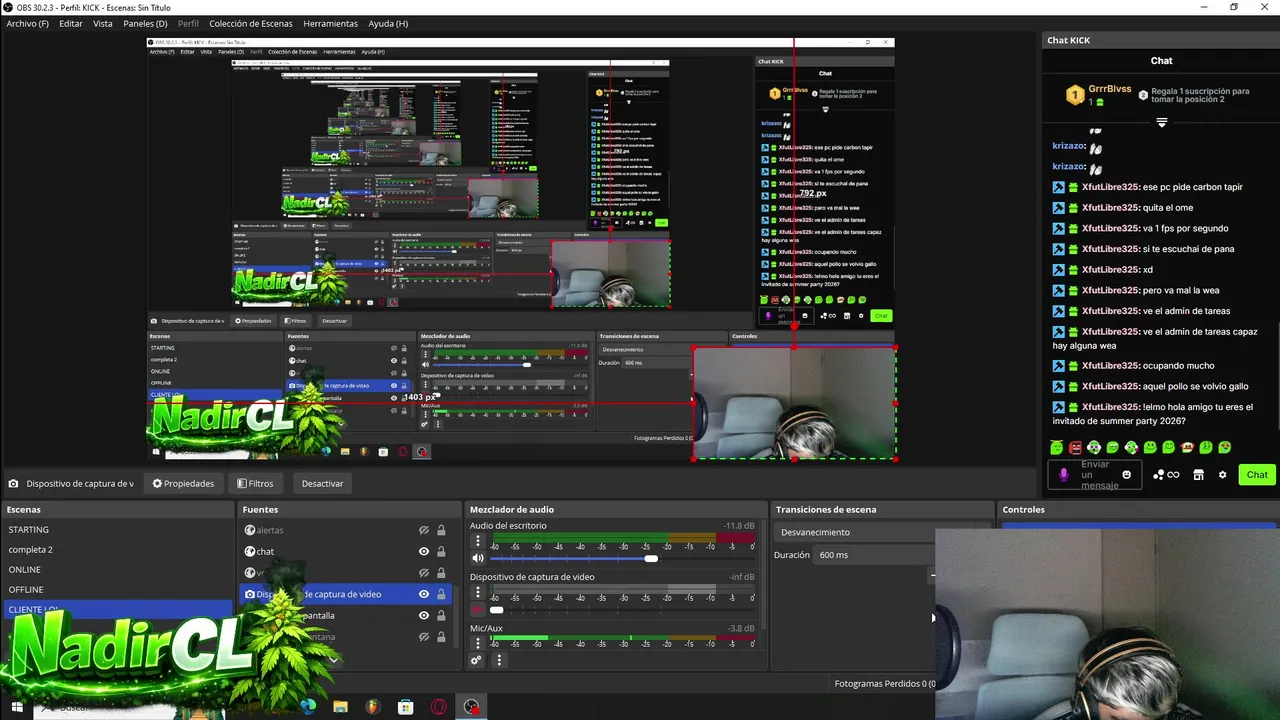Screen dimensions: 1280x720
Task: Toggle lock on the pantalla source
Action: [441, 615]
